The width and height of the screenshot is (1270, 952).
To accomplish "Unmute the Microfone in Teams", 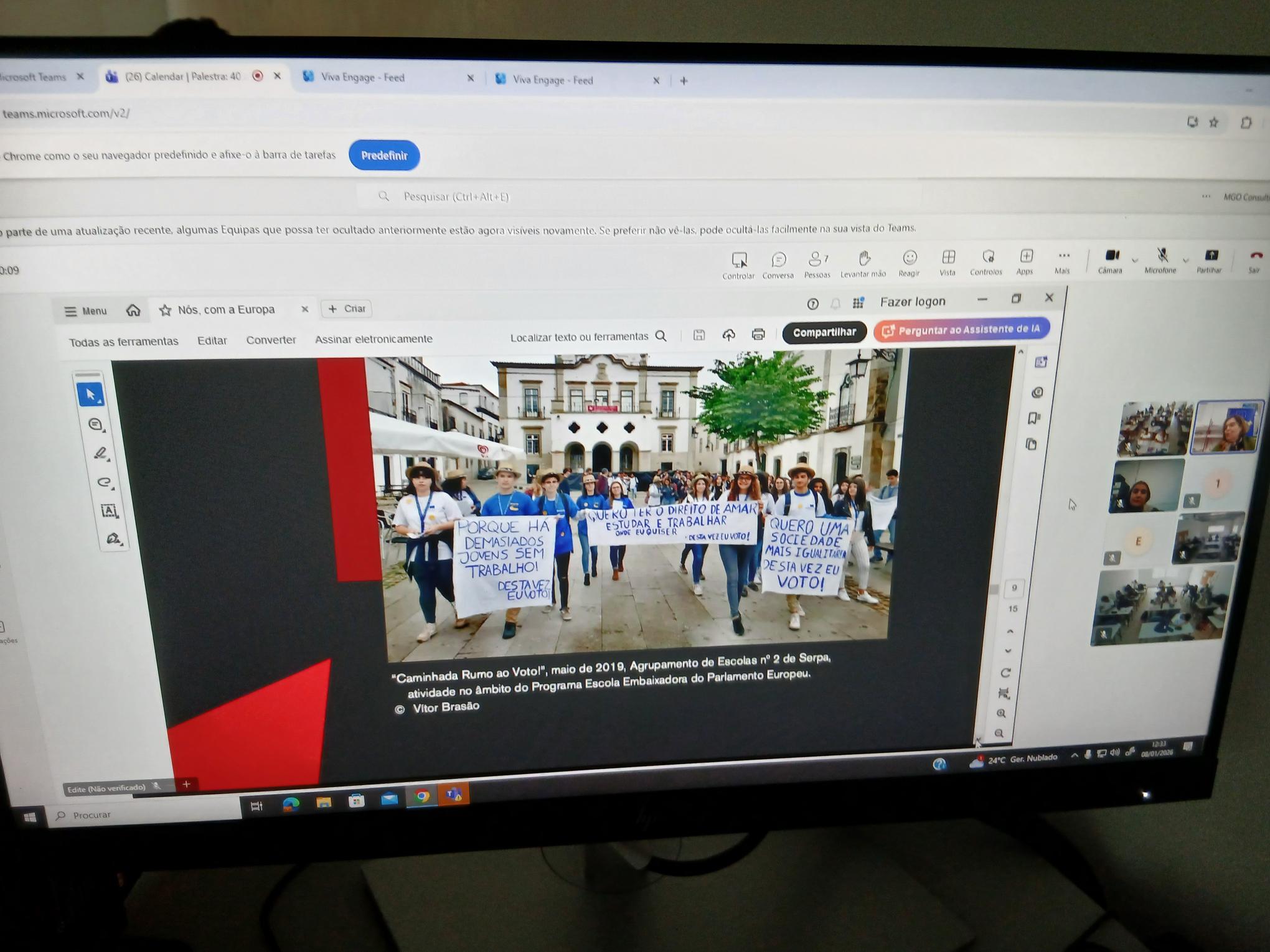I will [1162, 256].
